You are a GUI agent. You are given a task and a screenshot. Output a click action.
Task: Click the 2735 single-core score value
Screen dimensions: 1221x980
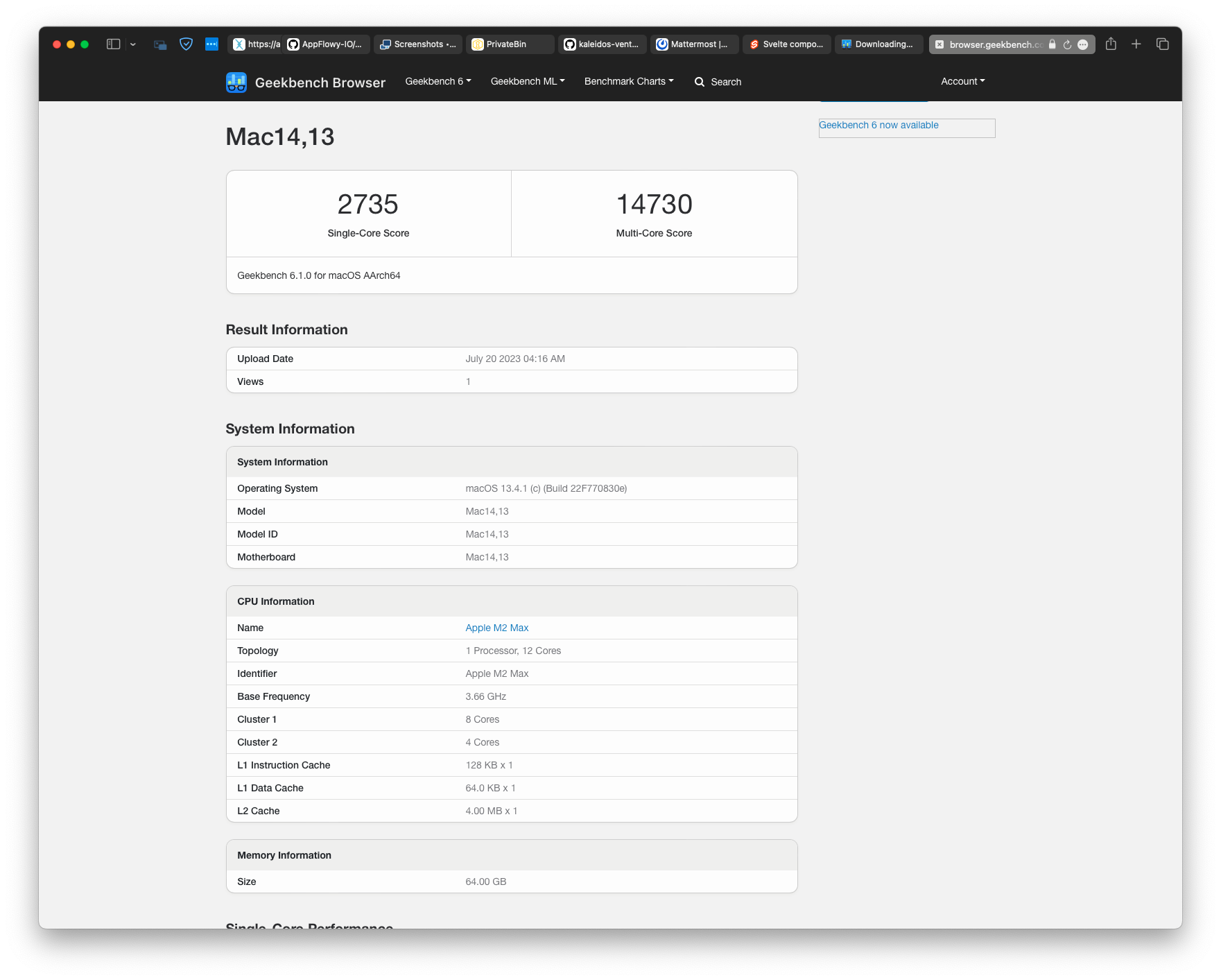pos(368,204)
